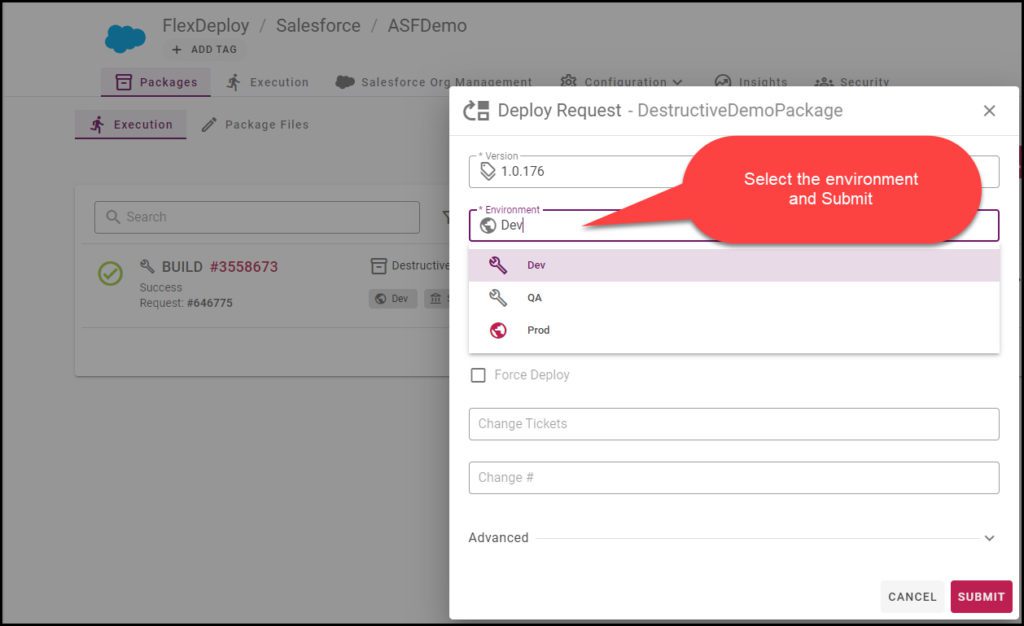
Task: Click the globe icon on the Dev chip
Action: pyautogui.click(x=382, y=298)
